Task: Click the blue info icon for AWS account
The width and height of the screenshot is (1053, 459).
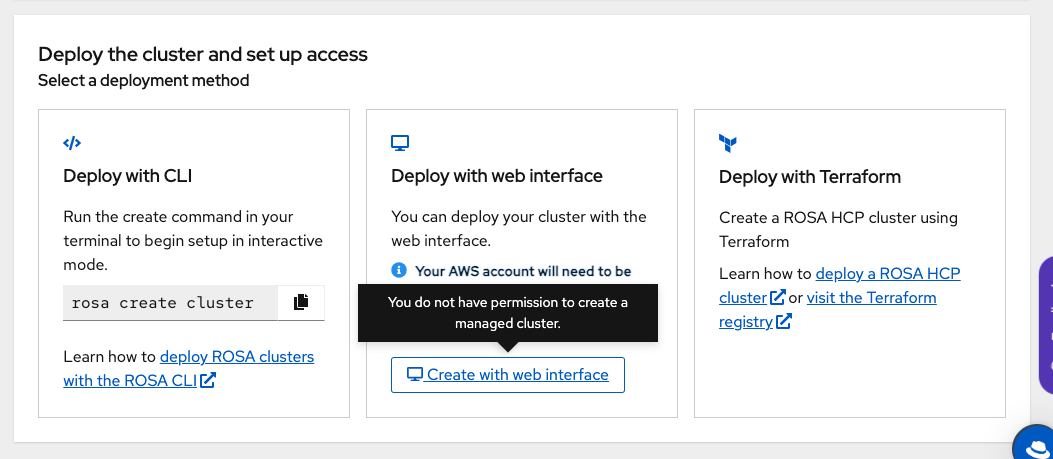Action: (399, 270)
